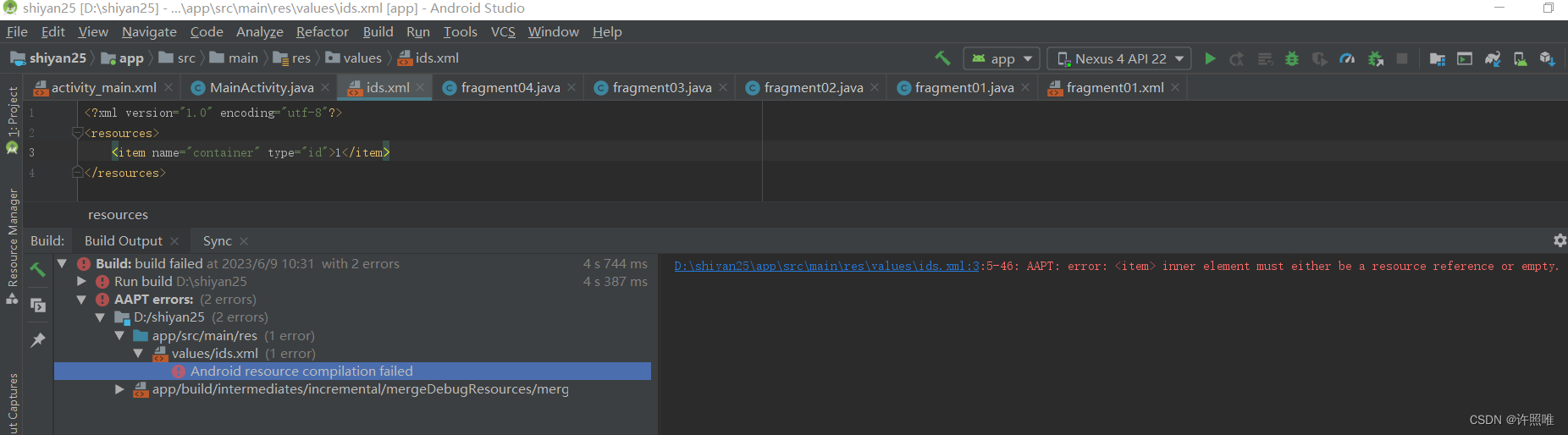
Task: Collapse the values/ids.xml node
Action: [138, 354]
